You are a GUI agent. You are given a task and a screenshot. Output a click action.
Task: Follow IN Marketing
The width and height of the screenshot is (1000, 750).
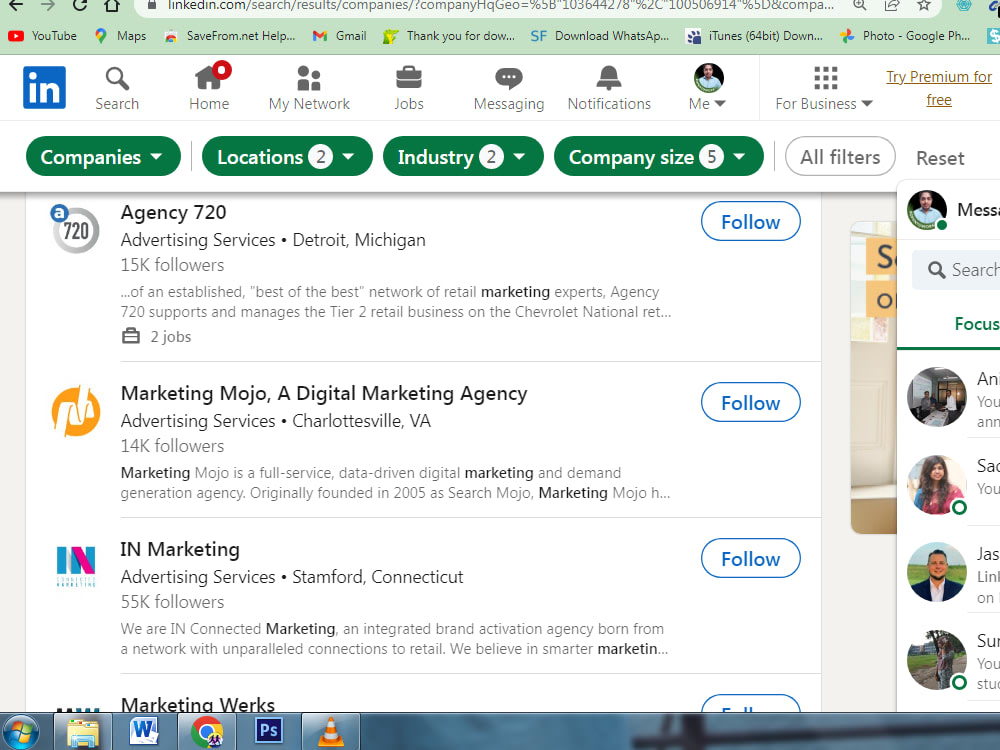coord(750,559)
